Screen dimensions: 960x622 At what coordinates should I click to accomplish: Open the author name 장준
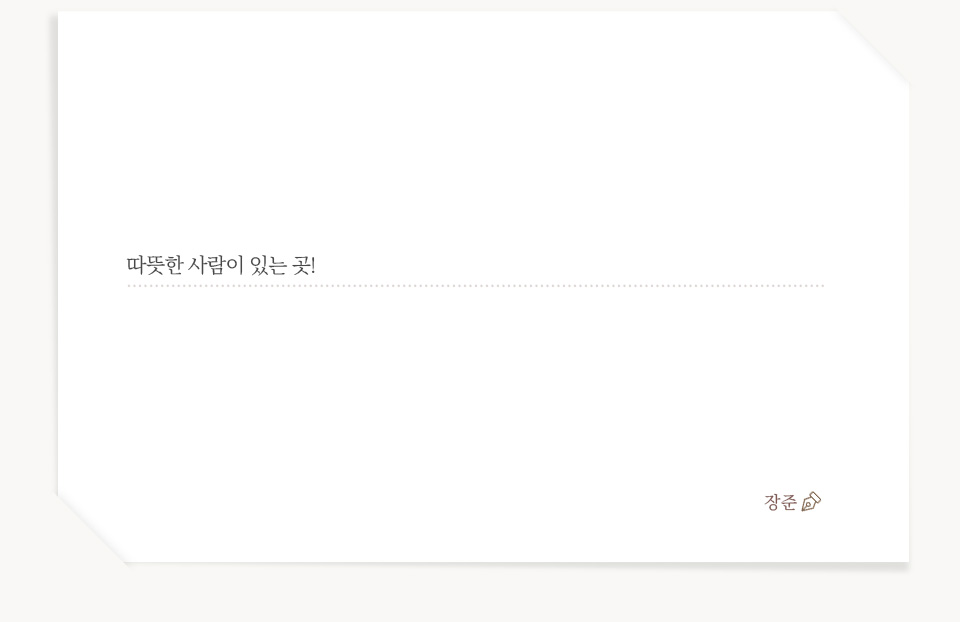pos(781,502)
